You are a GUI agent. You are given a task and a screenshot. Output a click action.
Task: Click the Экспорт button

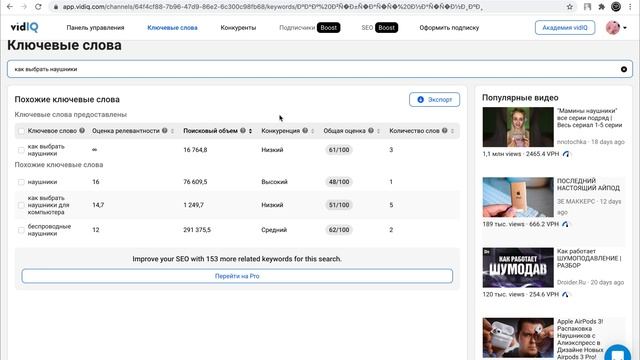pyautogui.click(x=434, y=100)
